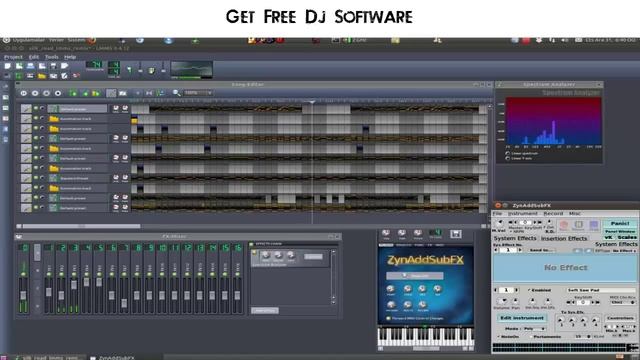Click the master volume knob in ZynAddSubFX
The height and width of the screenshot is (360, 640).
tap(500, 223)
